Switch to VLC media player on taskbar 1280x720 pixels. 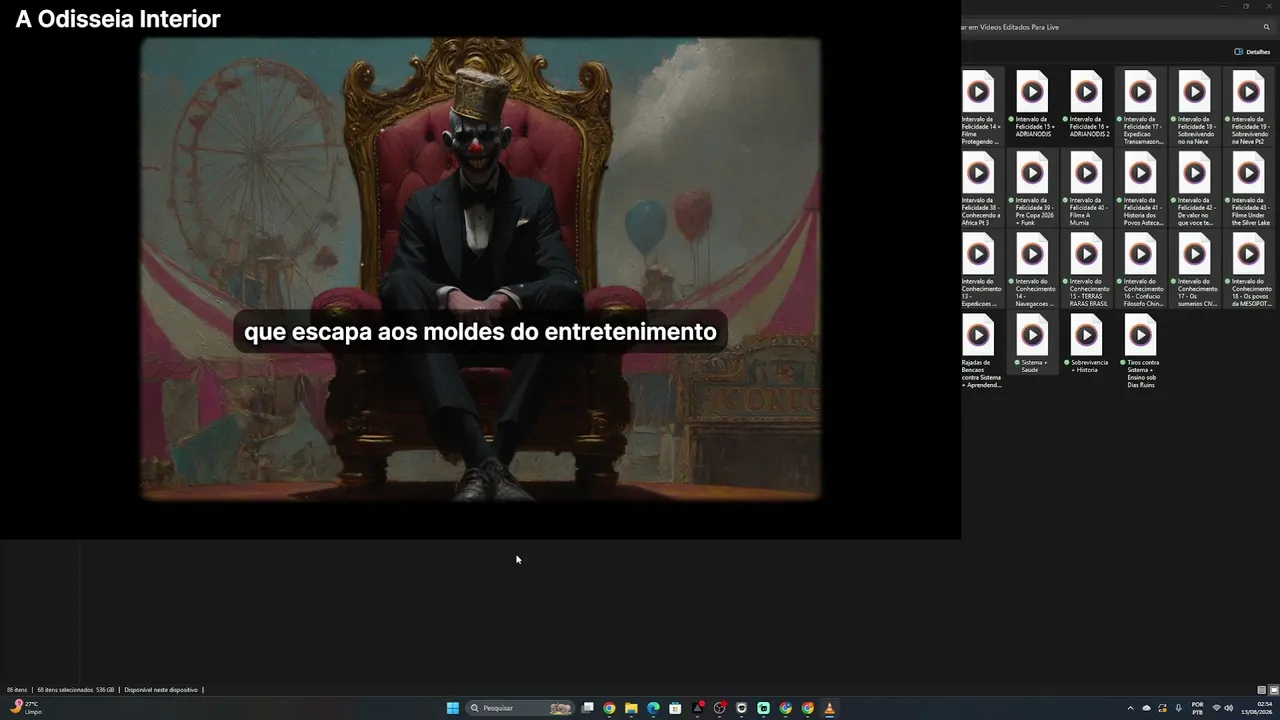point(829,708)
